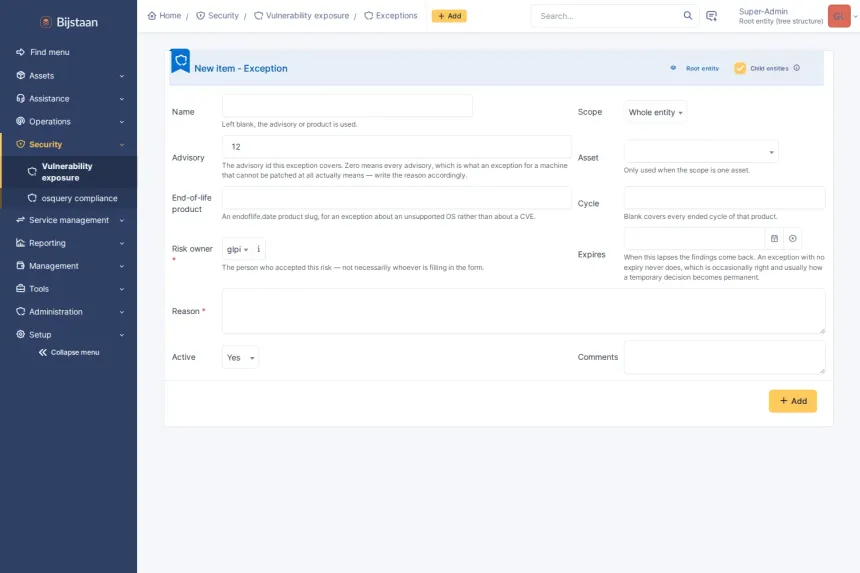Screen dimensions: 860x573
Task: Go to Vulnerability exposure breadcrumb link
Action: tap(302, 15)
